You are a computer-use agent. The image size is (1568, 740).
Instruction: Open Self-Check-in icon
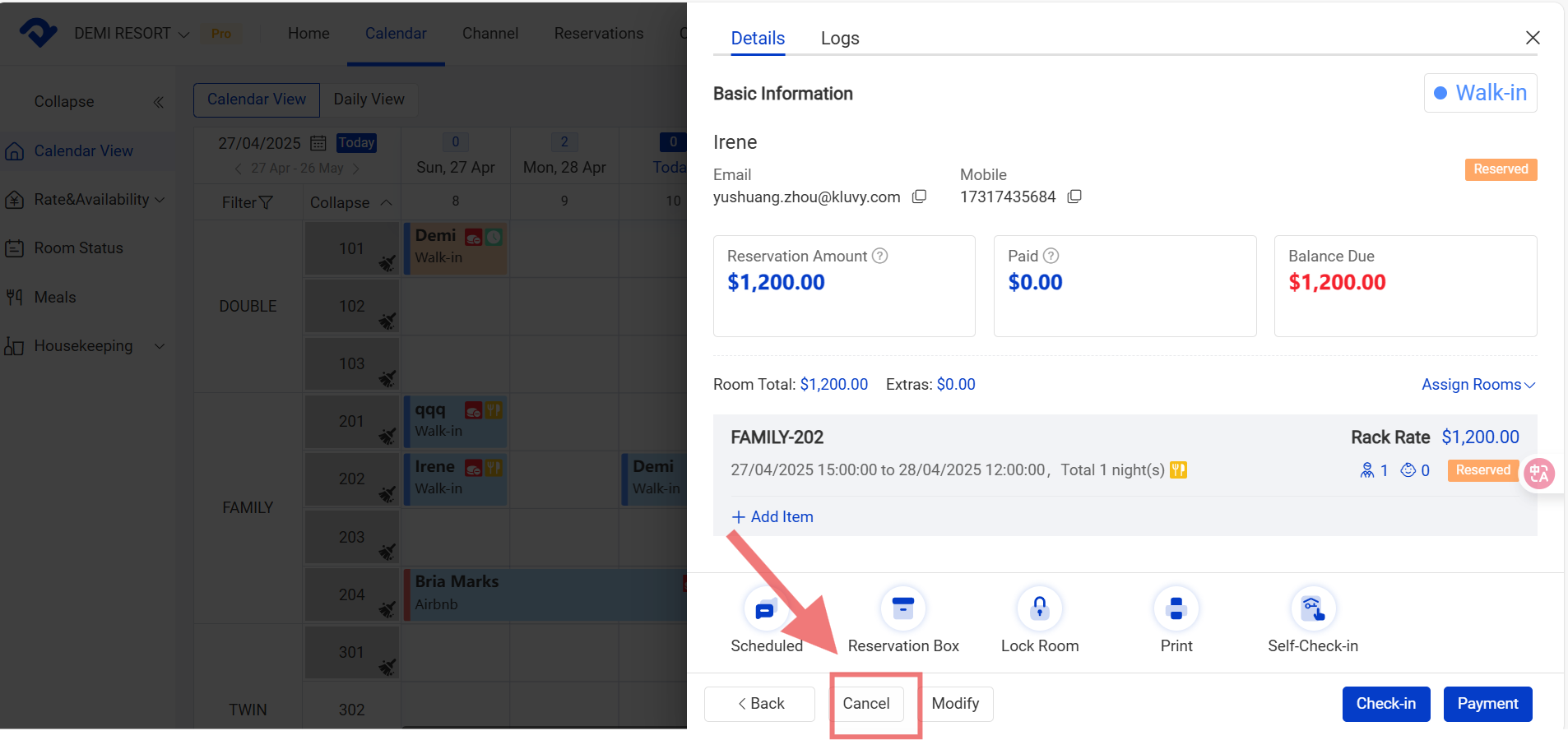[1312, 609]
